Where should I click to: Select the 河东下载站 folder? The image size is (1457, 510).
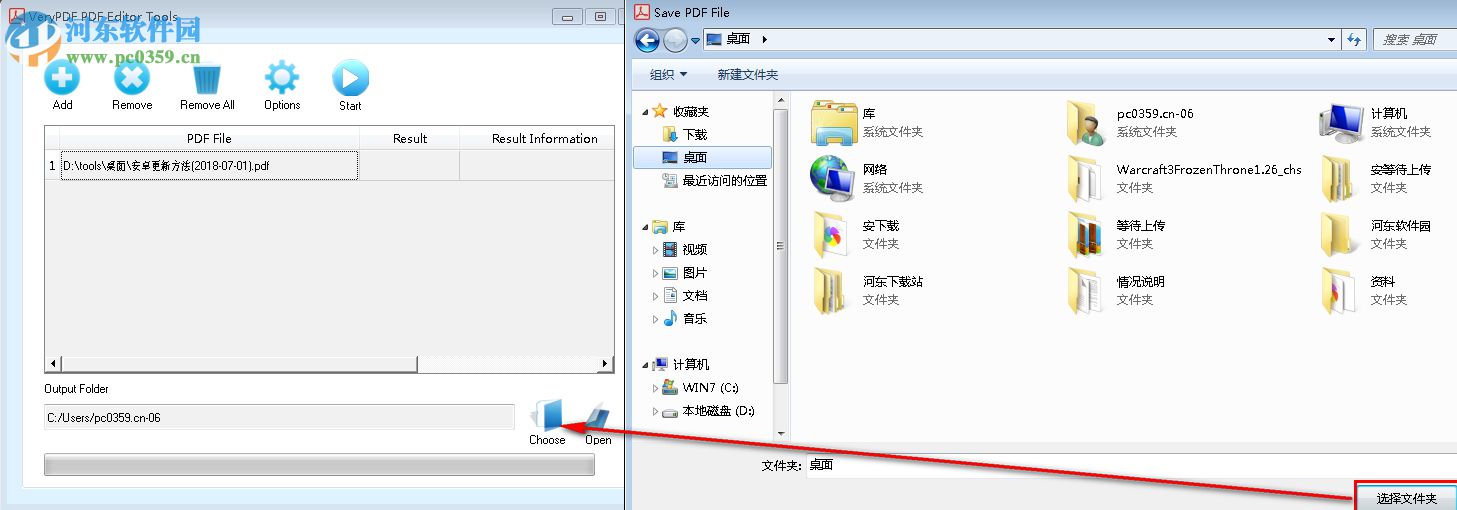coord(832,290)
